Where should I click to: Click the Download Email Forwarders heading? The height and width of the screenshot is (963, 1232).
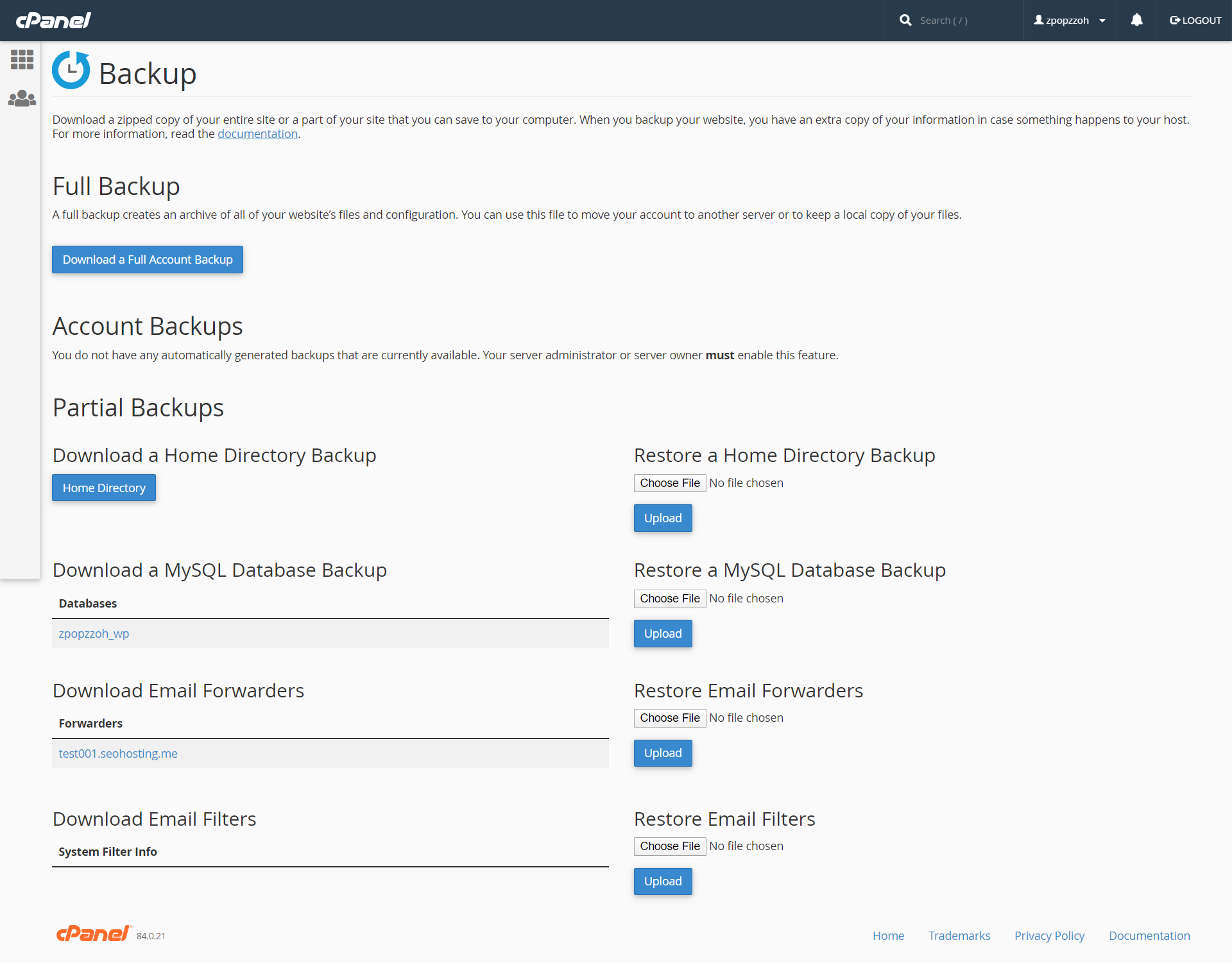(178, 690)
